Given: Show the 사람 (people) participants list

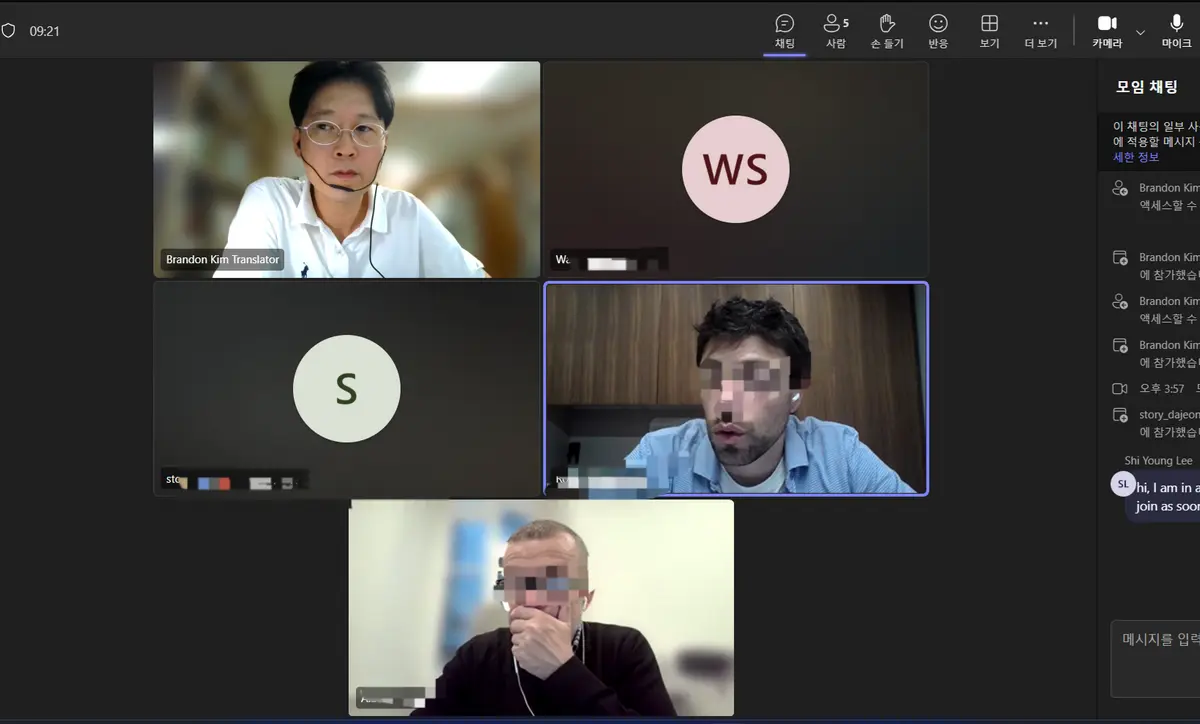Looking at the screenshot, I should tap(836, 31).
